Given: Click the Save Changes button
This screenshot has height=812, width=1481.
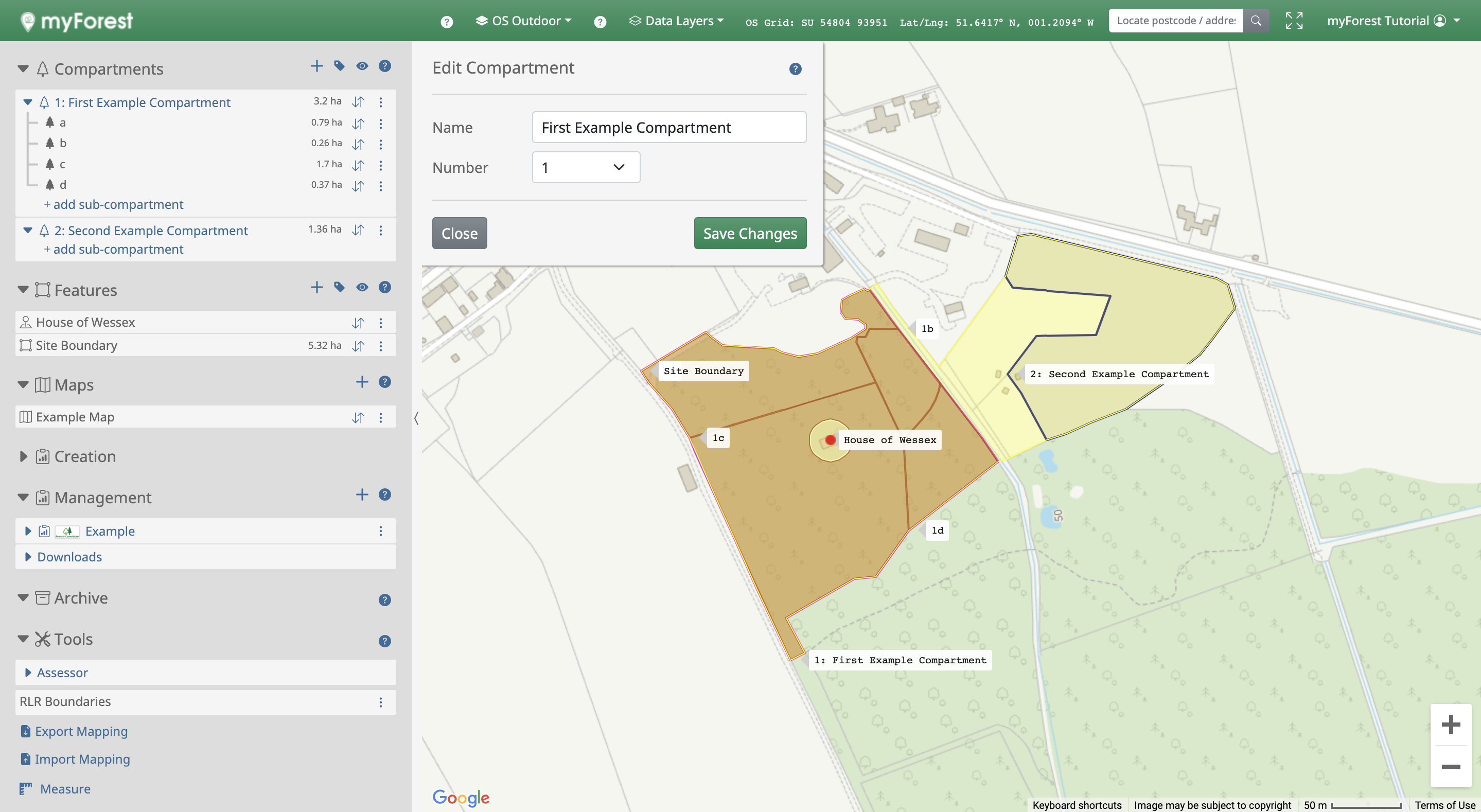Looking at the screenshot, I should pyautogui.click(x=750, y=233).
